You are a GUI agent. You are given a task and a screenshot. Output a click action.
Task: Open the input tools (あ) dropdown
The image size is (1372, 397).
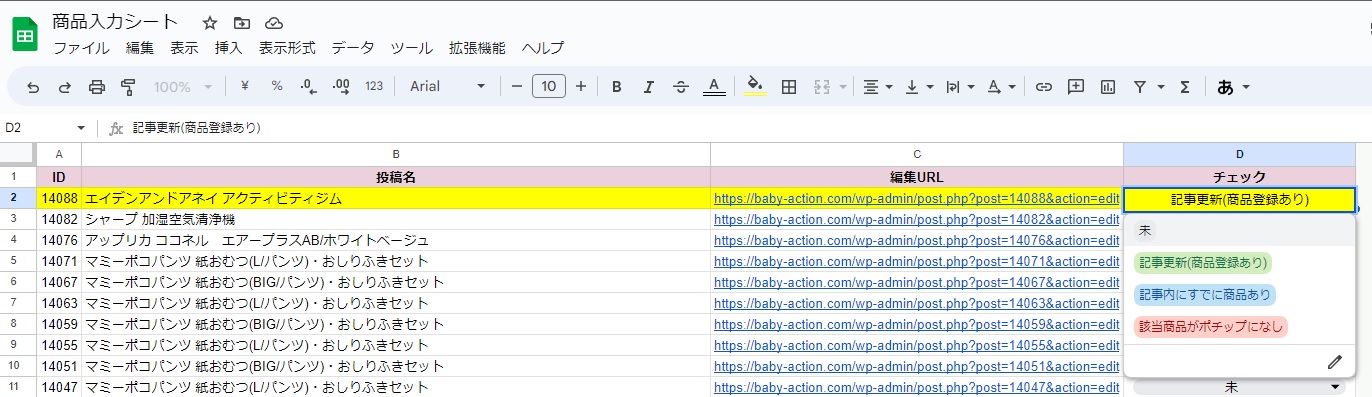click(x=1233, y=87)
